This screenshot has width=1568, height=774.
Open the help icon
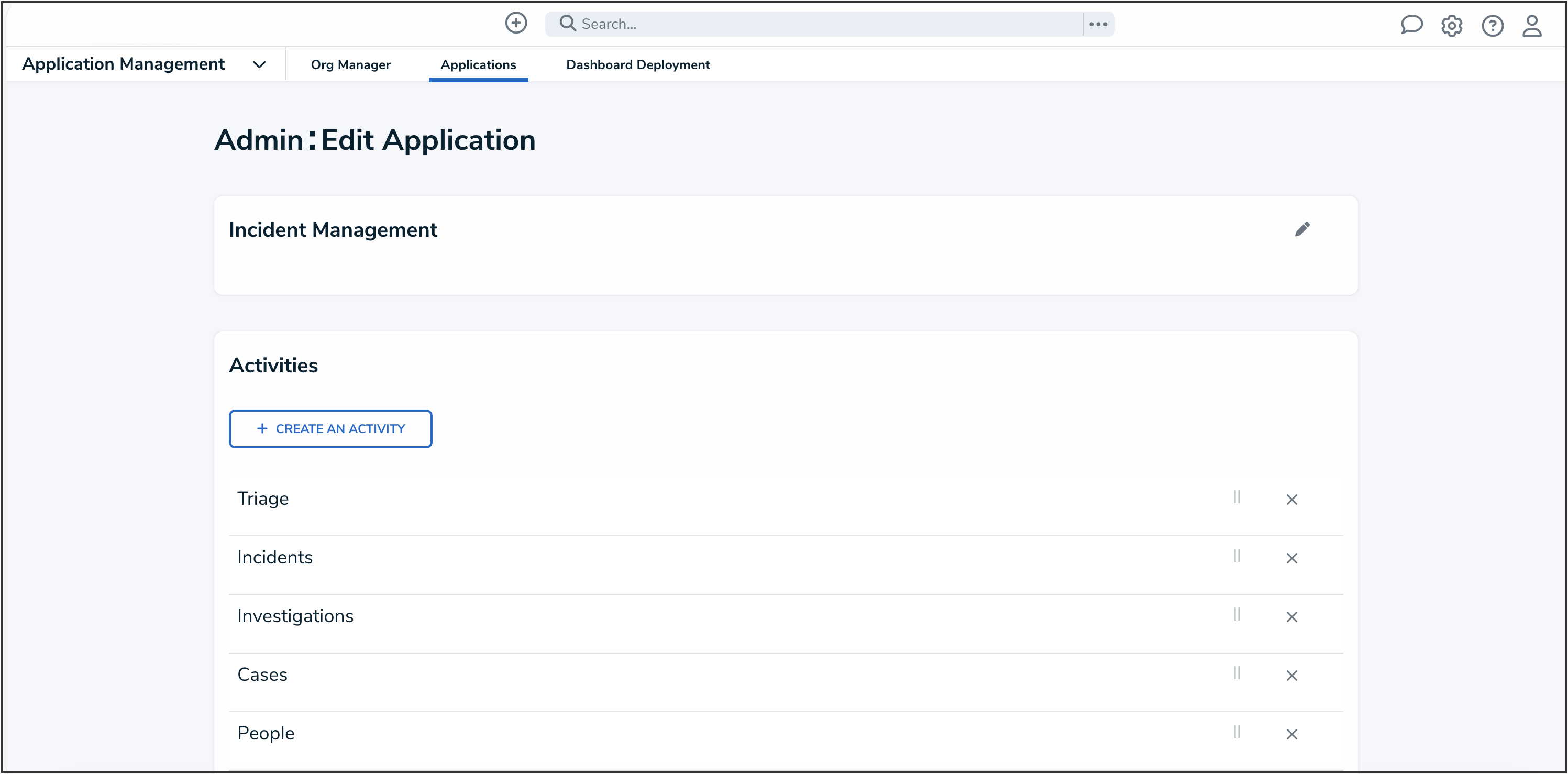coord(1493,26)
